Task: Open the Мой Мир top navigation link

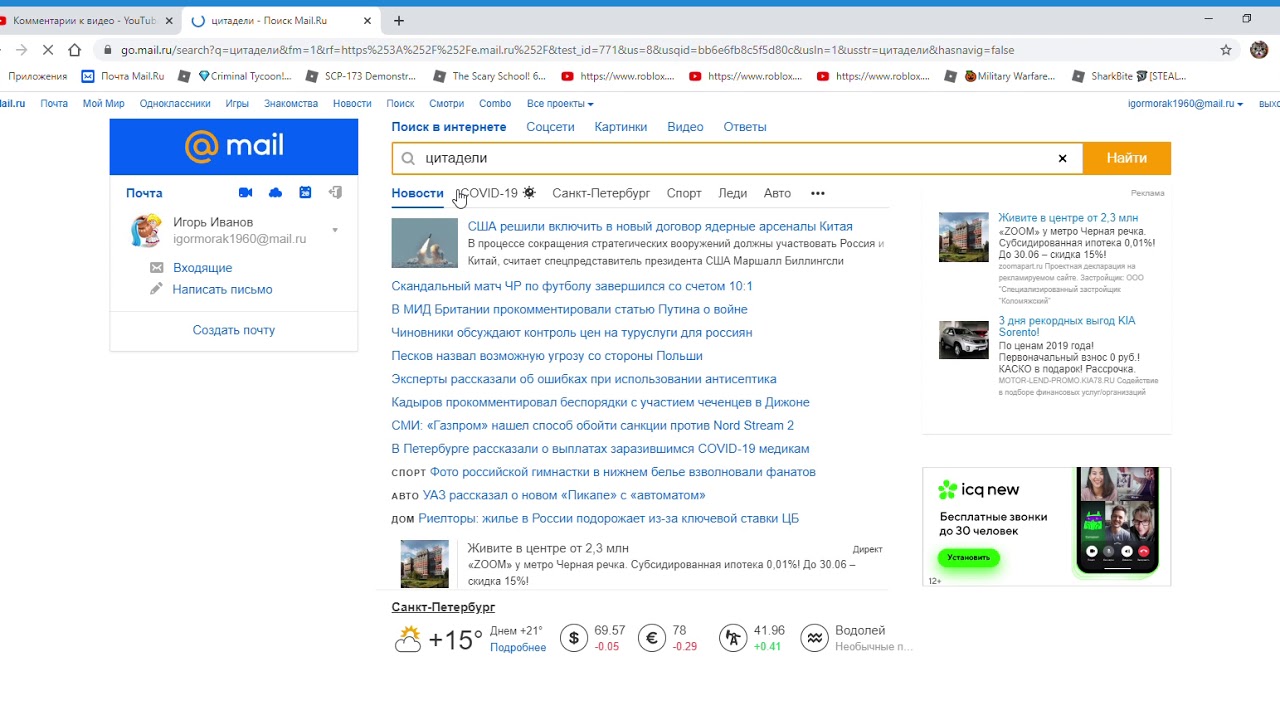Action: [104, 104]
